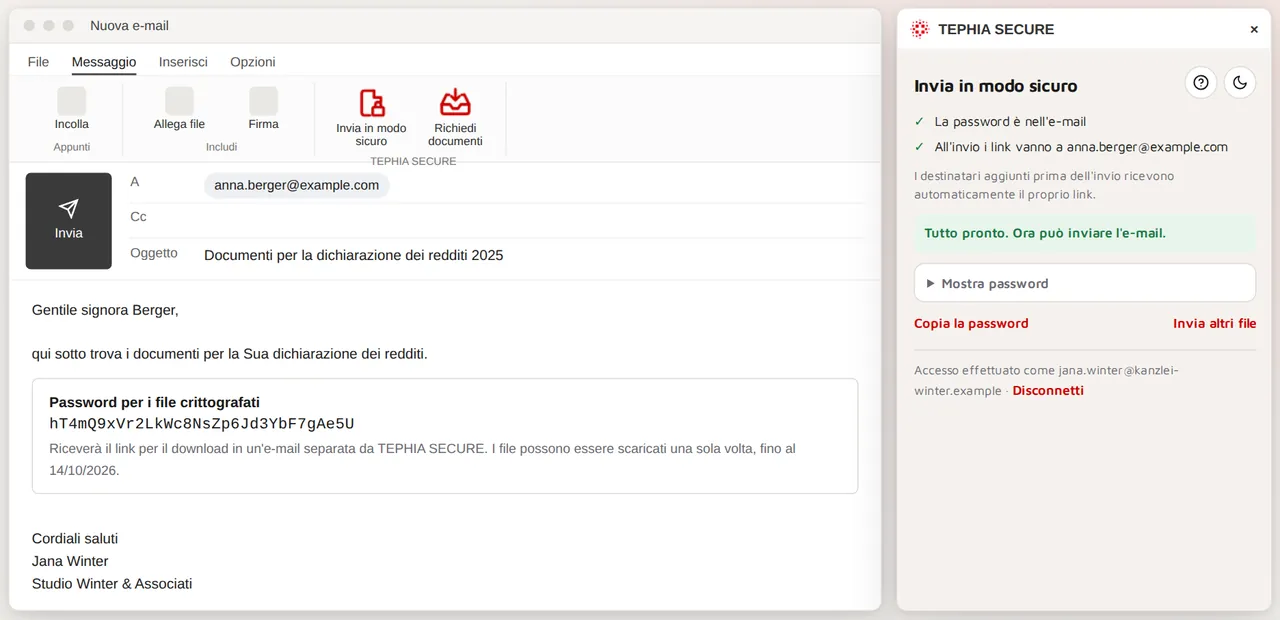Click the Copia la password link
Viewport: 1280px width, 620px height.
tap(971, 323)
